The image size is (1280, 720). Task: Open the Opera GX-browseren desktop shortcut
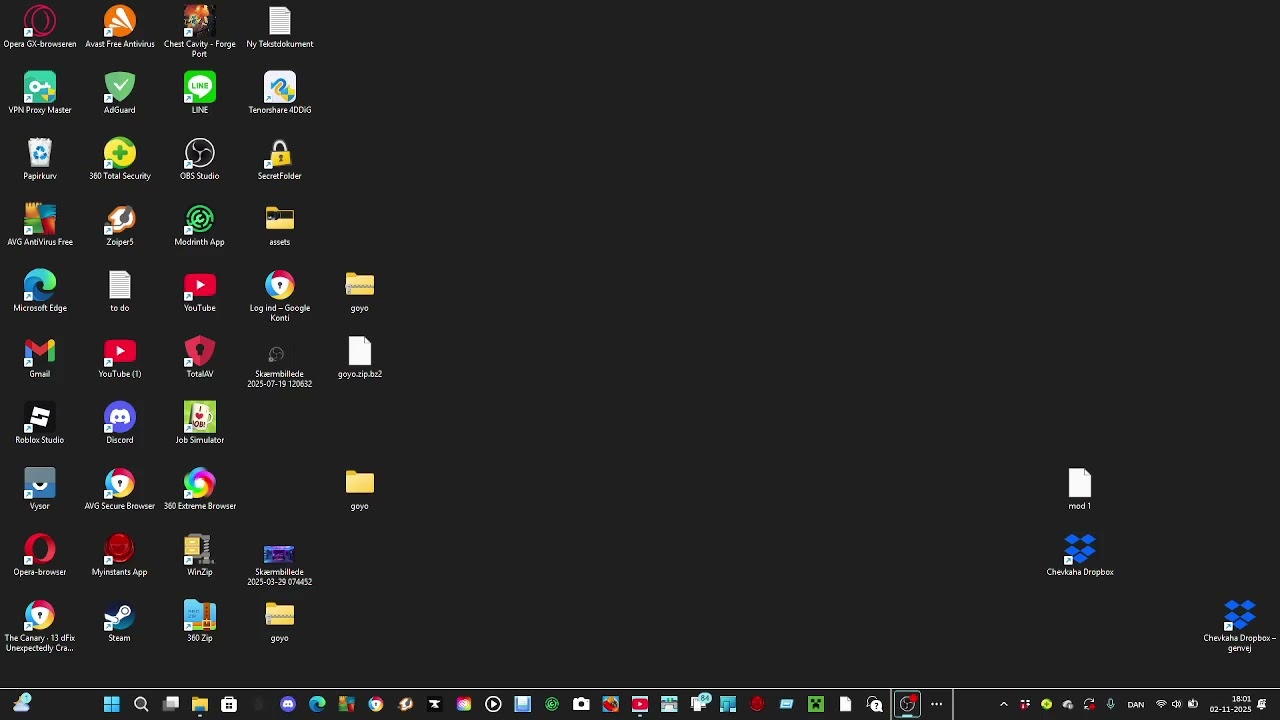click(x=40, y=27)
